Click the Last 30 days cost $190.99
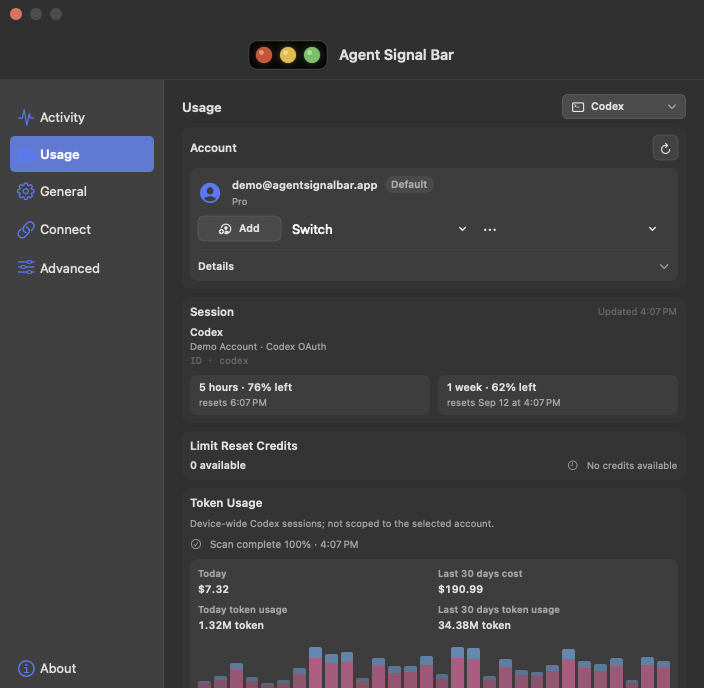704x688 pixels. (460, 589)
